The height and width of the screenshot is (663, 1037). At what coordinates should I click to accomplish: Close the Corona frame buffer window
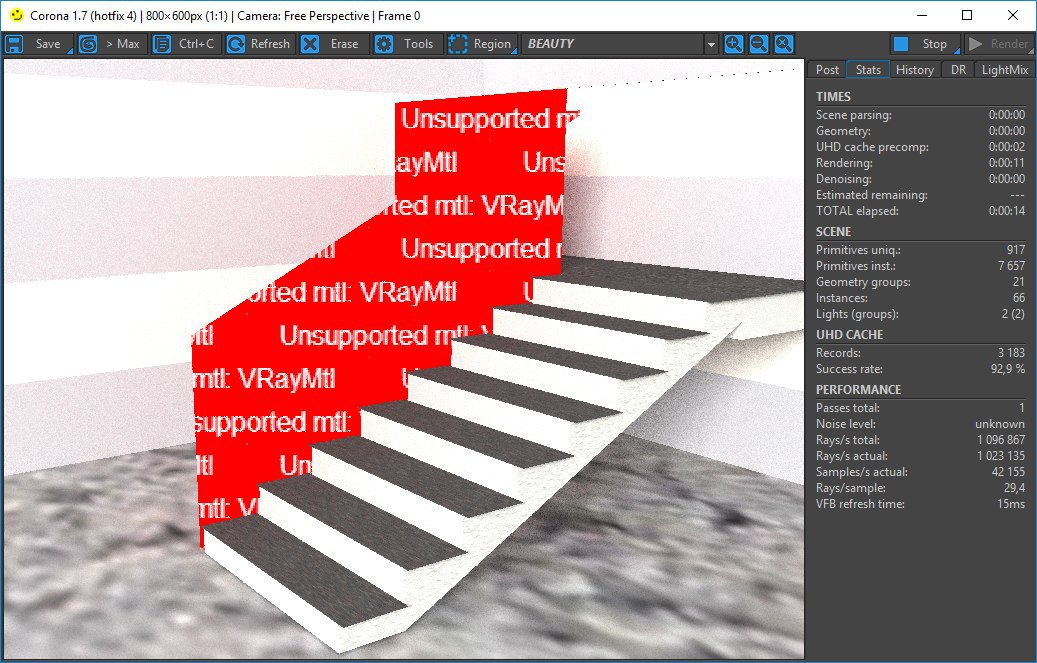click(x=1013, y=15)
